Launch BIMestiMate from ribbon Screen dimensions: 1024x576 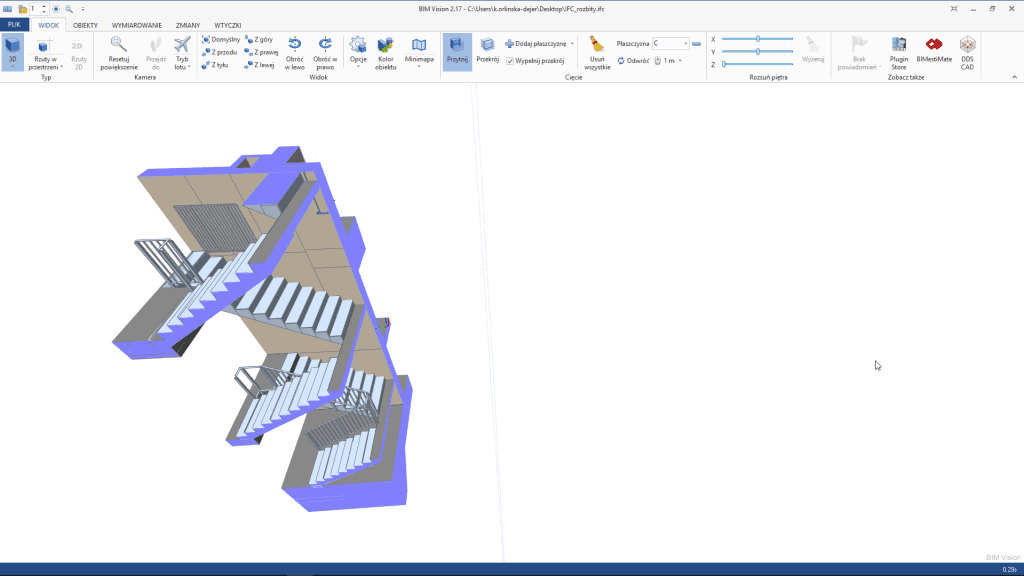click(x=934, y=45)
